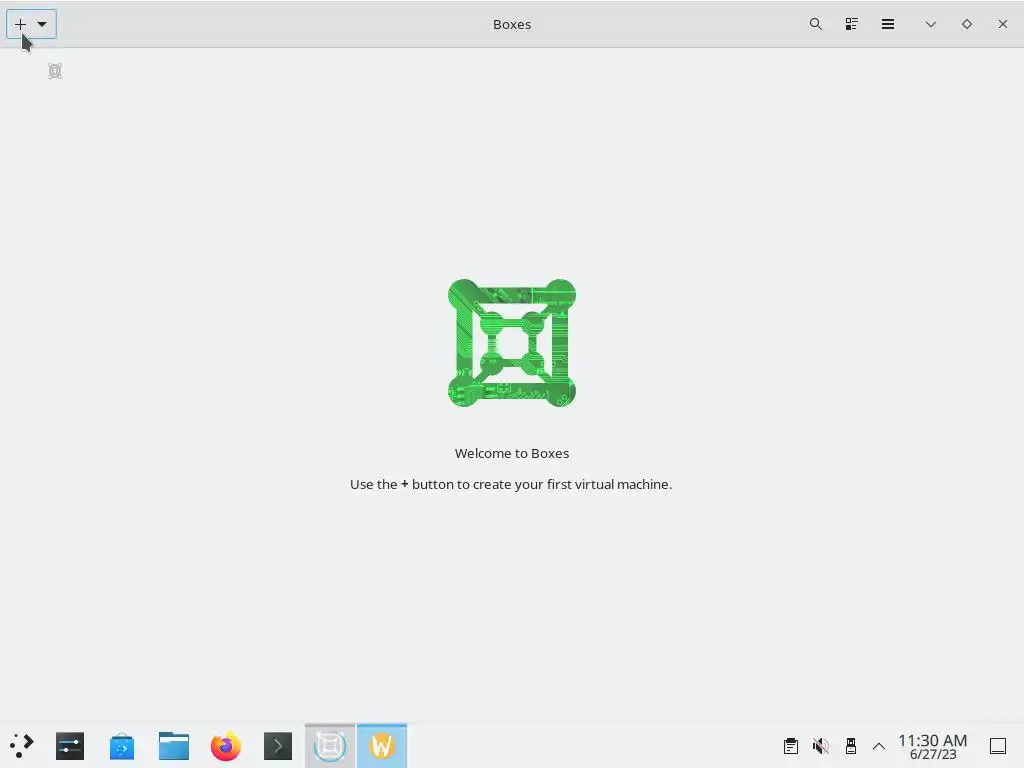Click the small Boxes icon below the plus button

(x=55, y=71)
